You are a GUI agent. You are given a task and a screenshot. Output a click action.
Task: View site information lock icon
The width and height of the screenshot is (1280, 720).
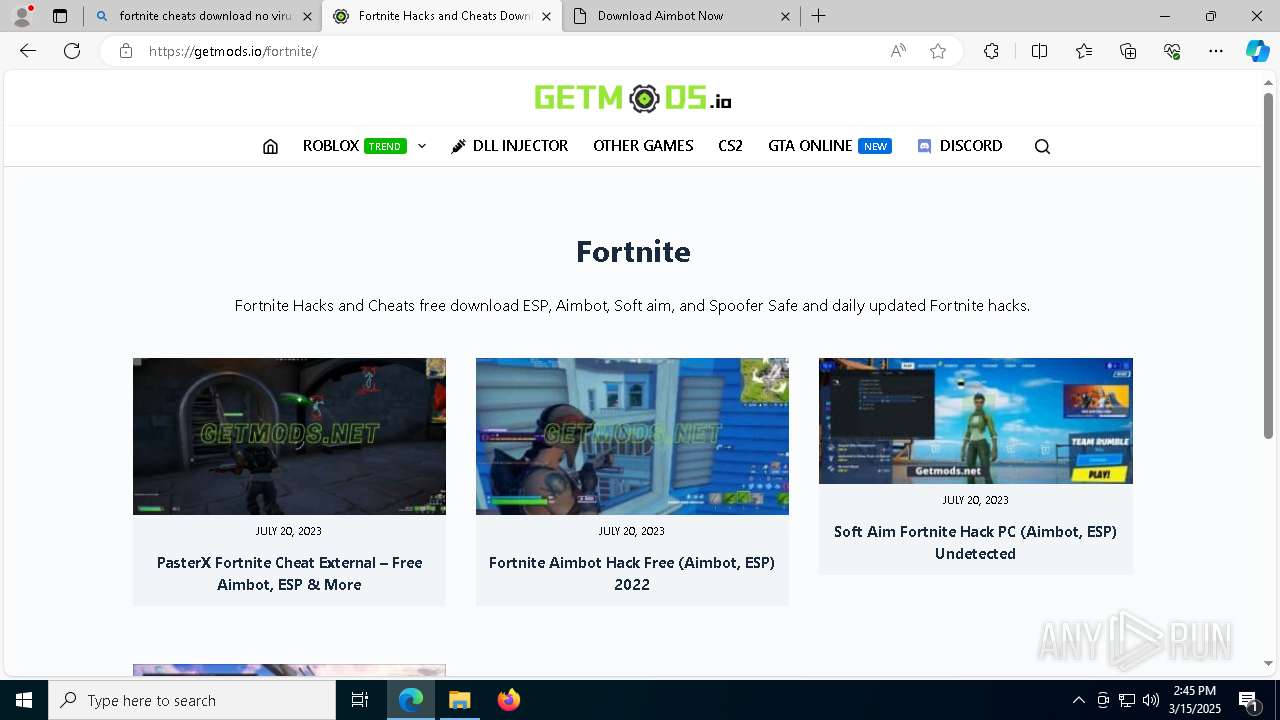(125, 51)
